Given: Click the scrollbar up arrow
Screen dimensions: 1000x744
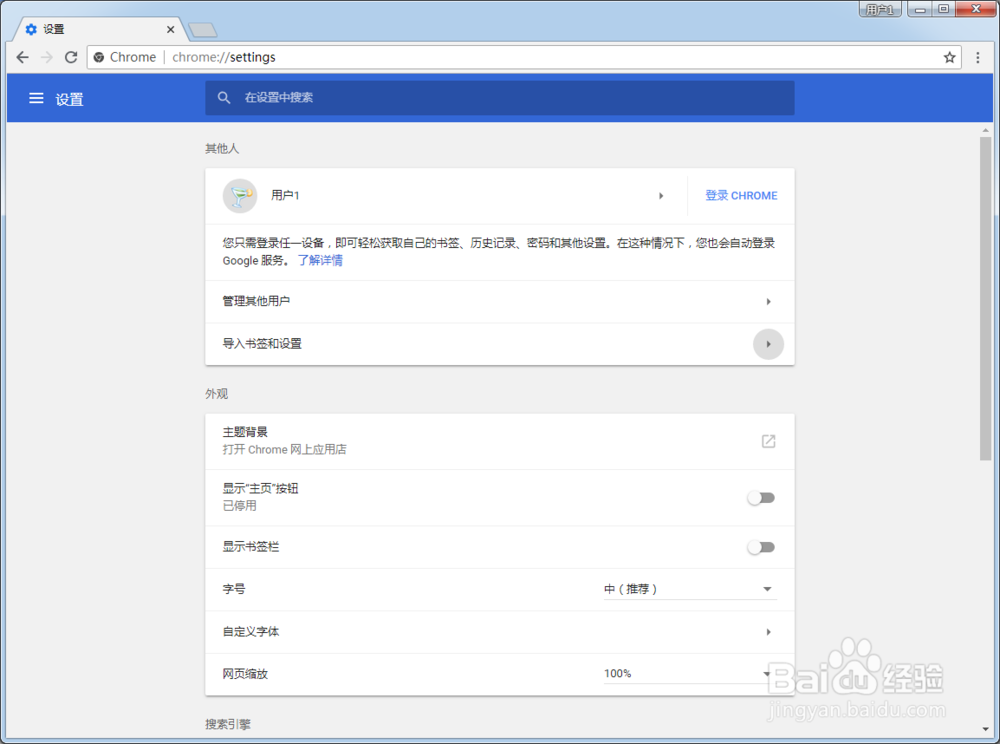Looking at the screenshot, I should pos(985,130).
